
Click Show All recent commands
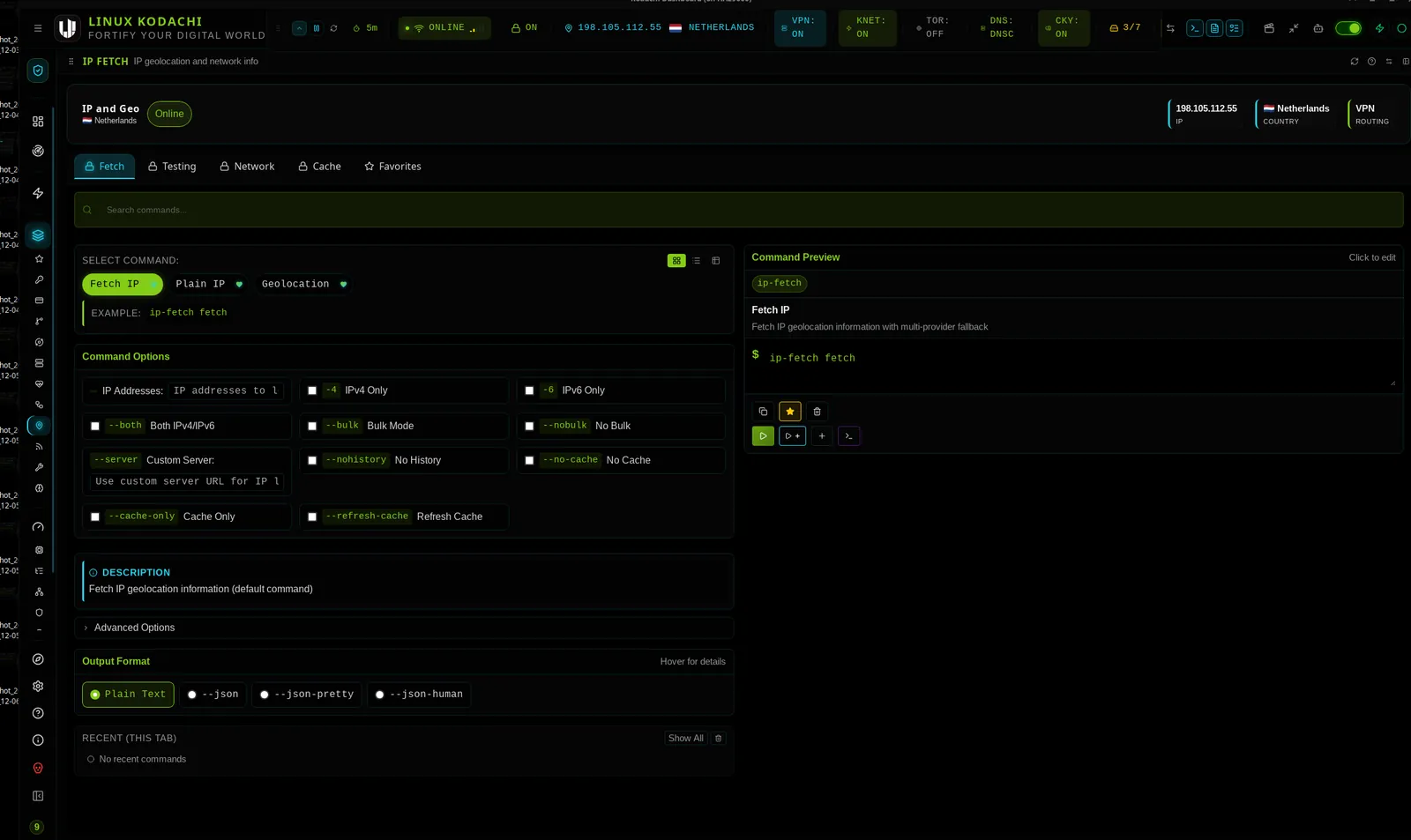click(x=685, y=739)
